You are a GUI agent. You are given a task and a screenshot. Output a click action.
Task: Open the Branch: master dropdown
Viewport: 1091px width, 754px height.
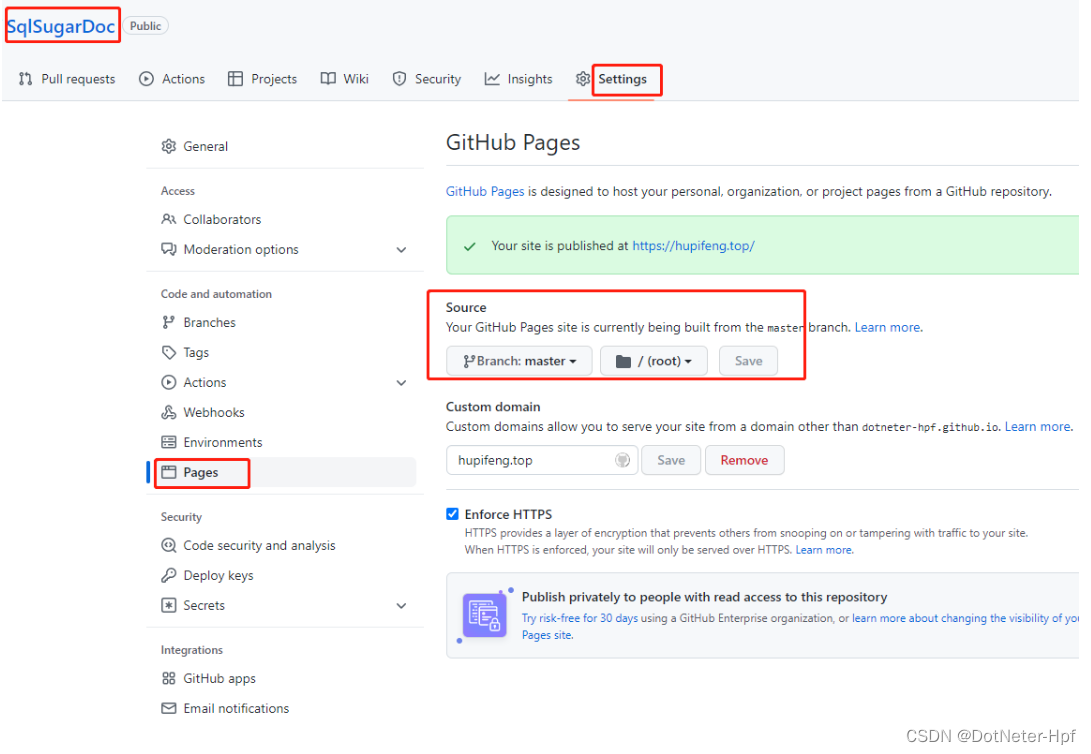(519, 361)
